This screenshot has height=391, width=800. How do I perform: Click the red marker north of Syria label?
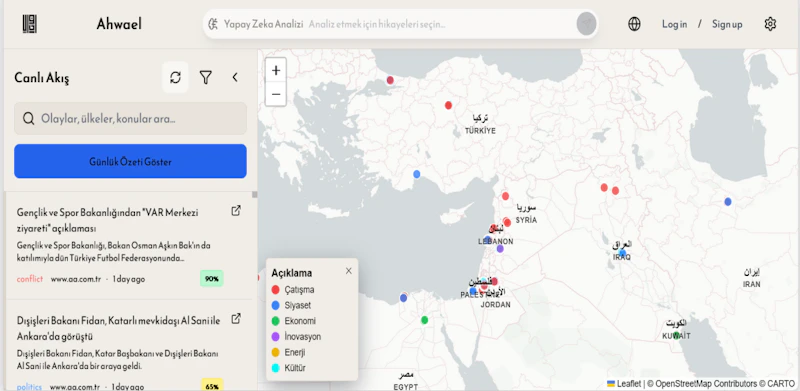coord(506,196)
